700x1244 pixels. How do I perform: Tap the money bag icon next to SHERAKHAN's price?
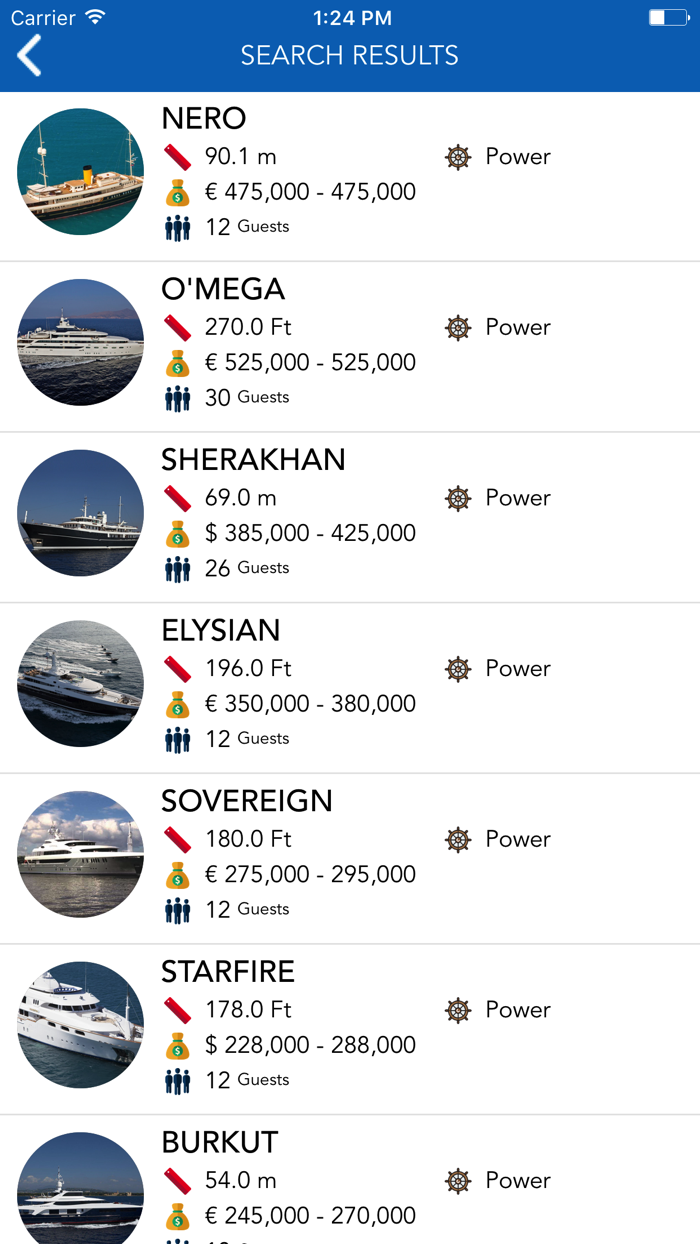click(x=178, y=533)
